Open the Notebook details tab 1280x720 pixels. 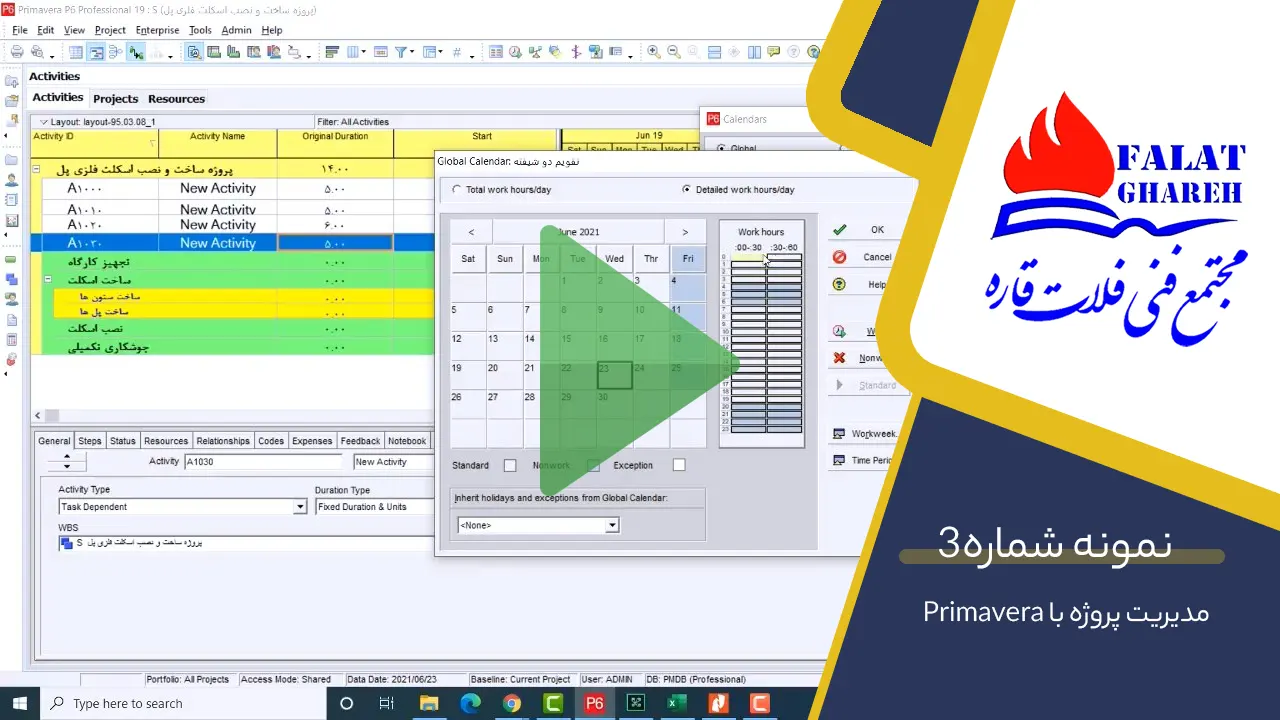coord(407,441)
